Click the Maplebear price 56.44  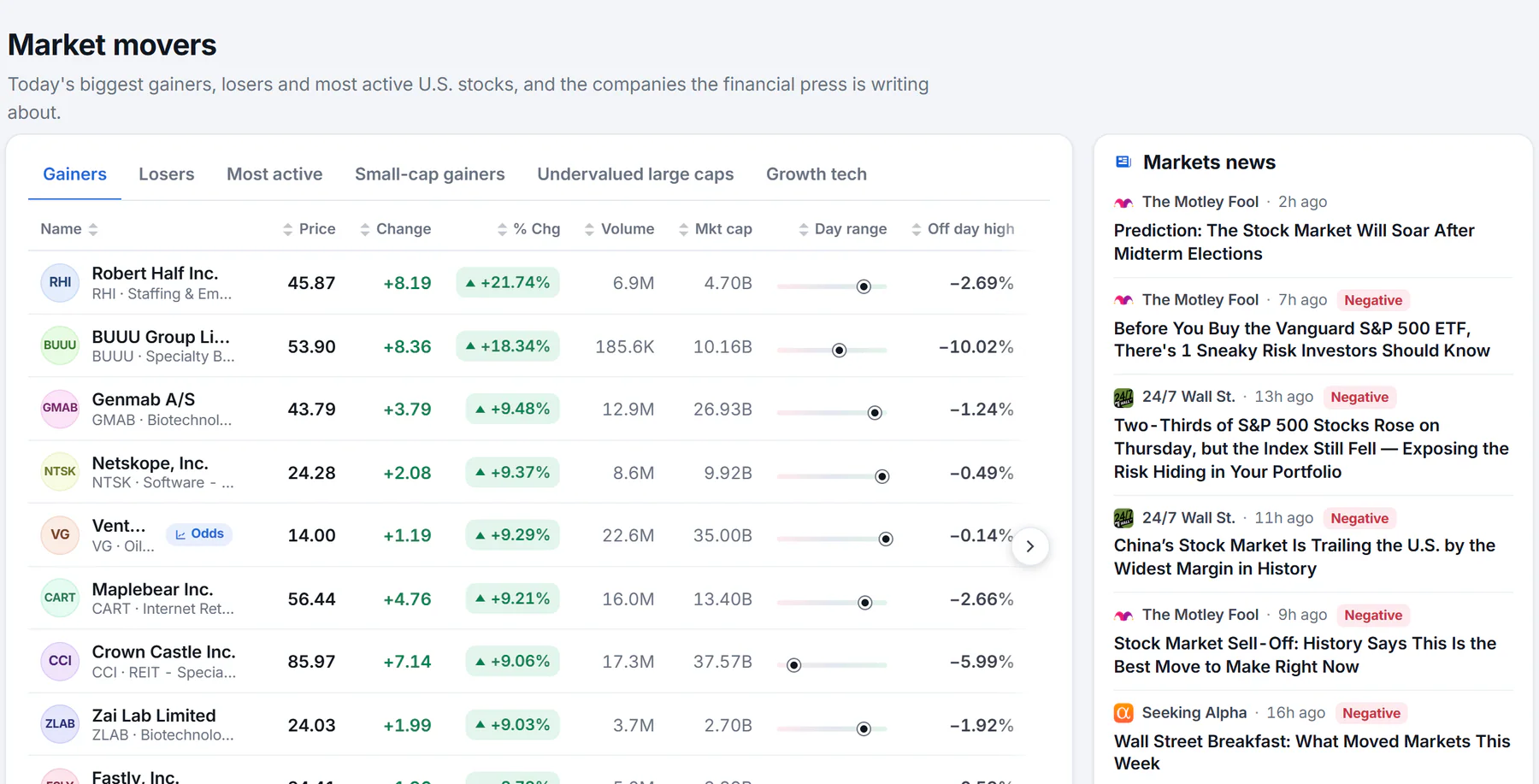pos(311,599)
